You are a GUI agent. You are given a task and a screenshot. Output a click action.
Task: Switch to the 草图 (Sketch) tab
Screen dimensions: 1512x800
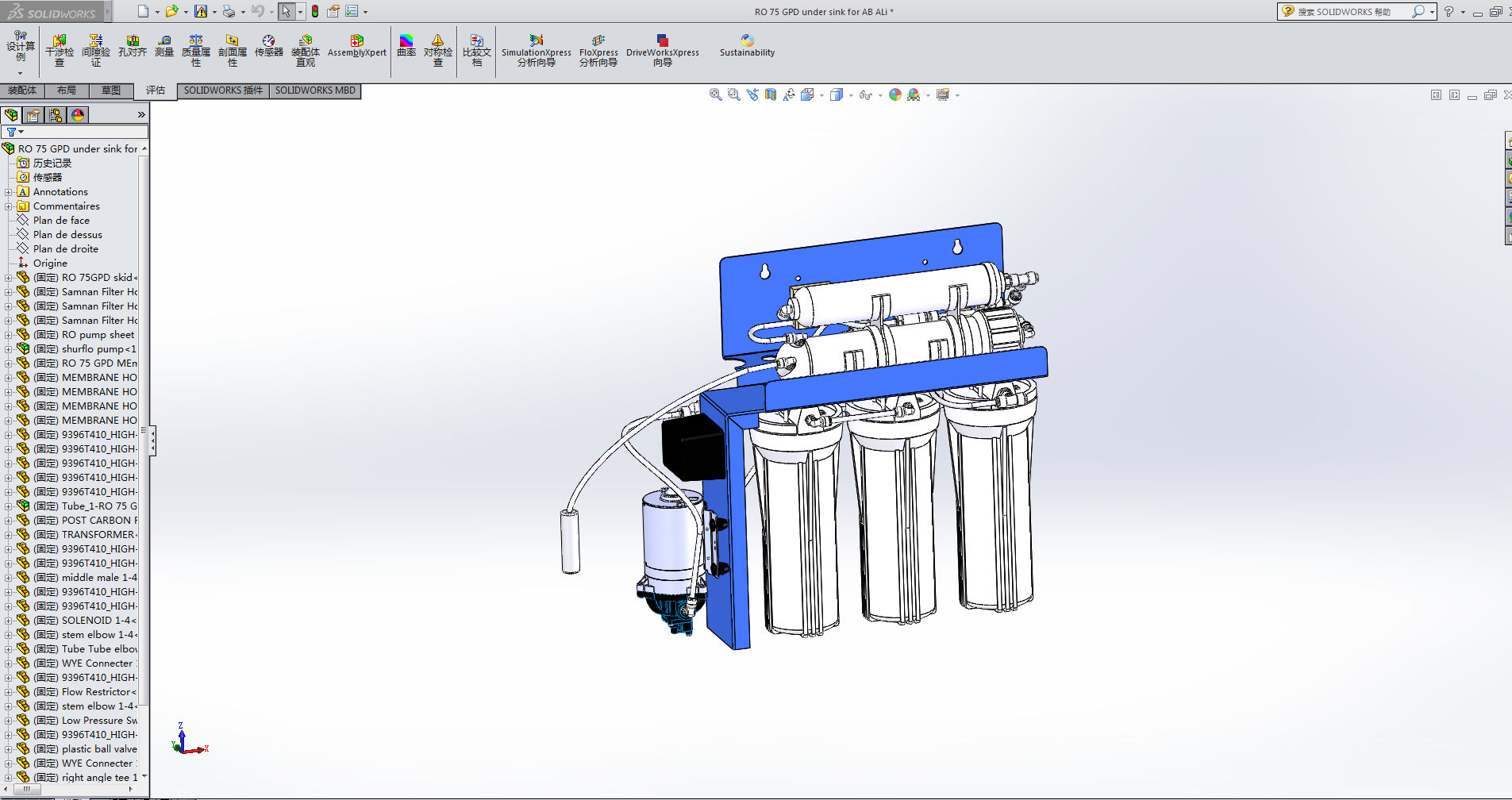pos(111,90)
